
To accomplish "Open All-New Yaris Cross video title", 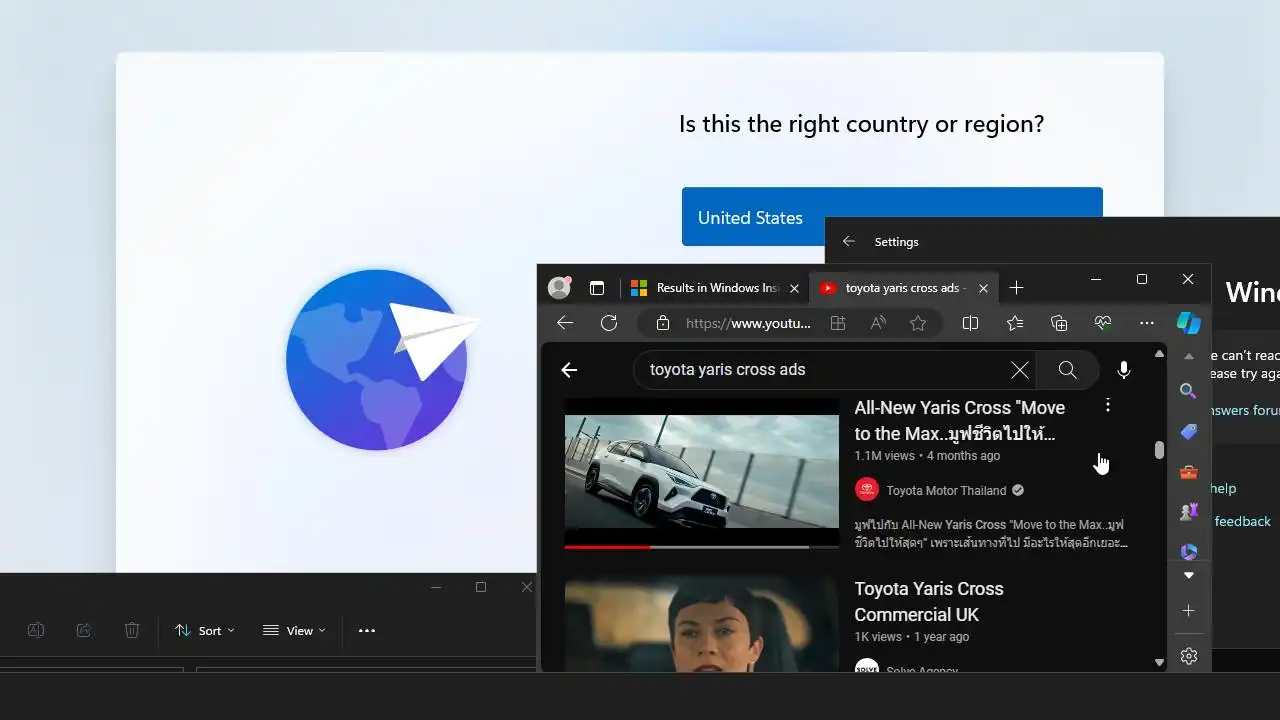I will point(960,420).
